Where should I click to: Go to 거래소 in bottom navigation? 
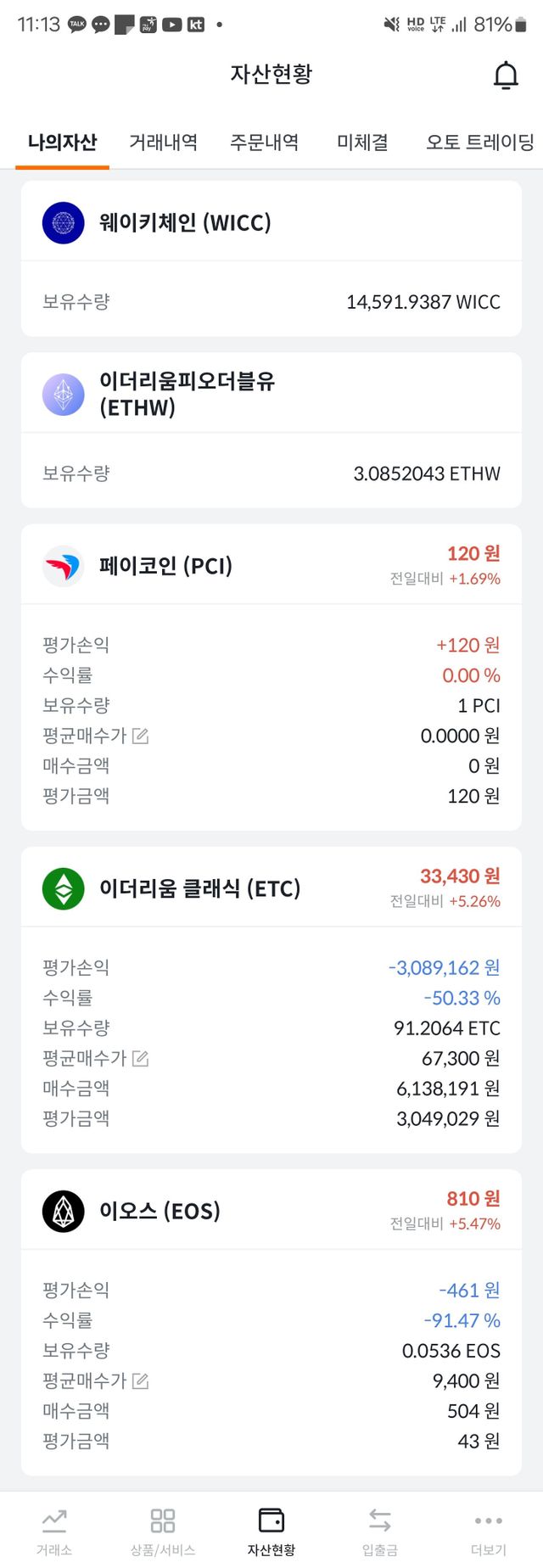pos(54,1531)
